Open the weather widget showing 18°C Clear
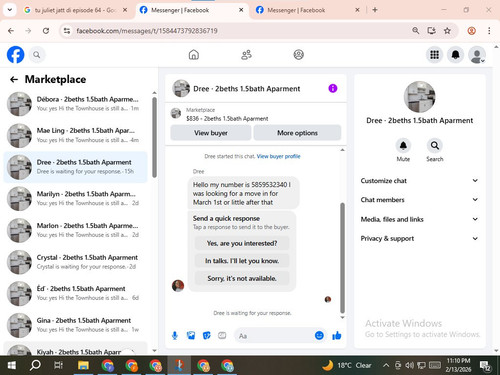Screen dimensions: 500x375 point(347,365)
